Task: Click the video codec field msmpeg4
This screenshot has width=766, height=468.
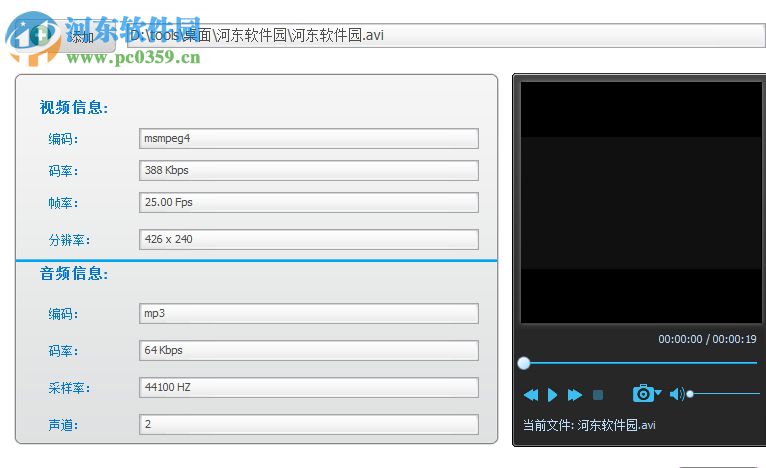Action: (309, 138)
